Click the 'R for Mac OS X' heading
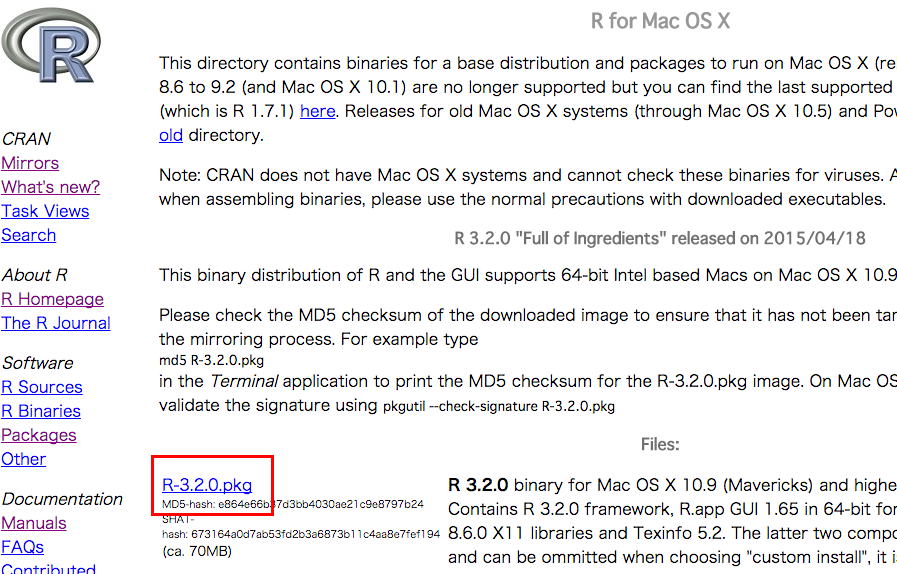The image size is (897, 574). [660, 21]
